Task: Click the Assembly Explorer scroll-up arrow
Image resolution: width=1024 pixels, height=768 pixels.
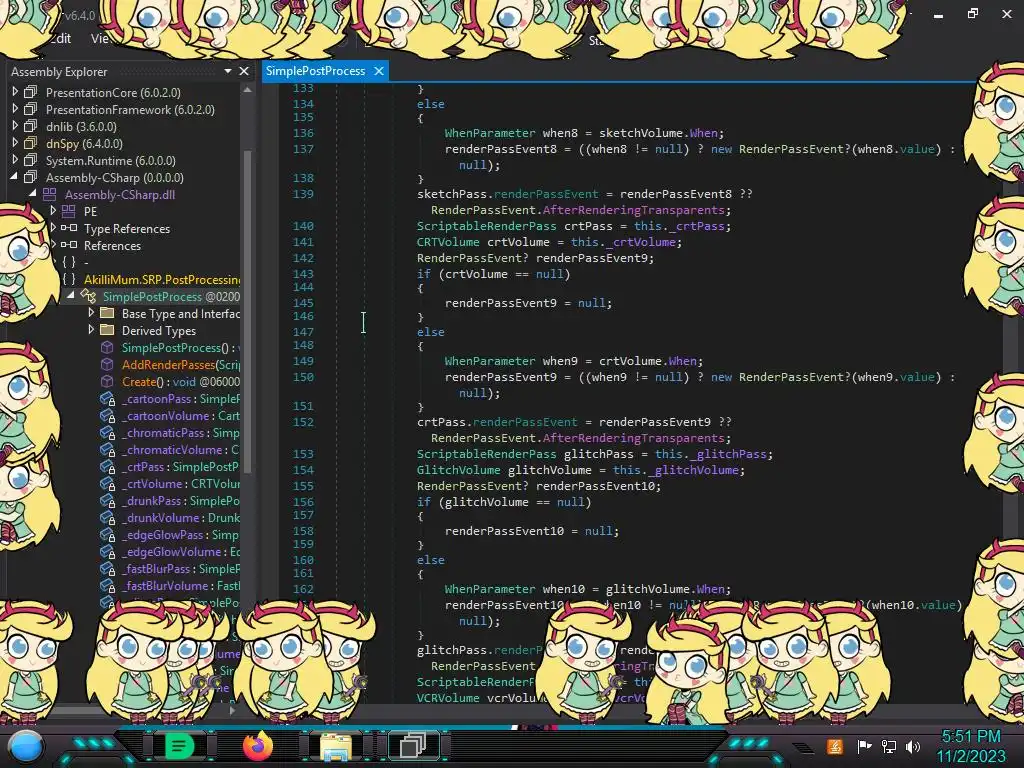Action: pyautogui.click(x=247, y=90)
